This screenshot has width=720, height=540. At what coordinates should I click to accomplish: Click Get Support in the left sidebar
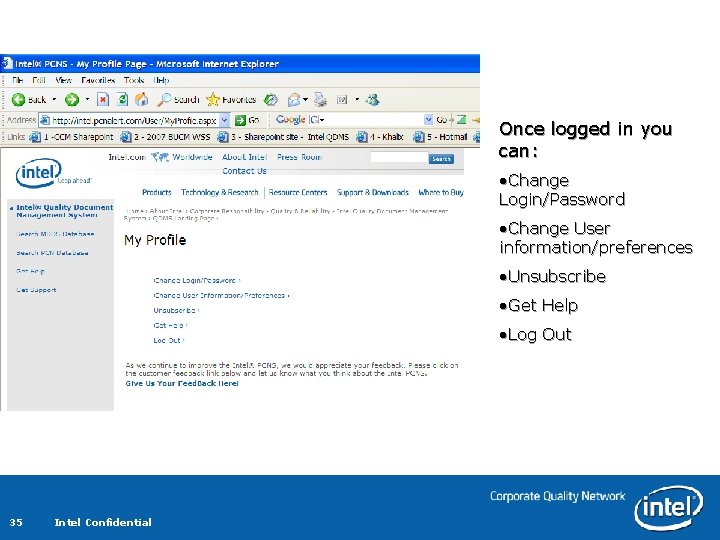coord(36,290)
